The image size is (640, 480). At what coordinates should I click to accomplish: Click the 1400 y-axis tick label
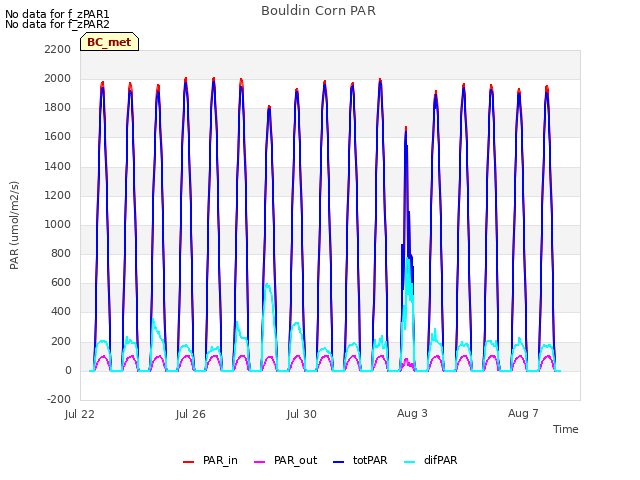pyautogui.click(x=58, y=166)
